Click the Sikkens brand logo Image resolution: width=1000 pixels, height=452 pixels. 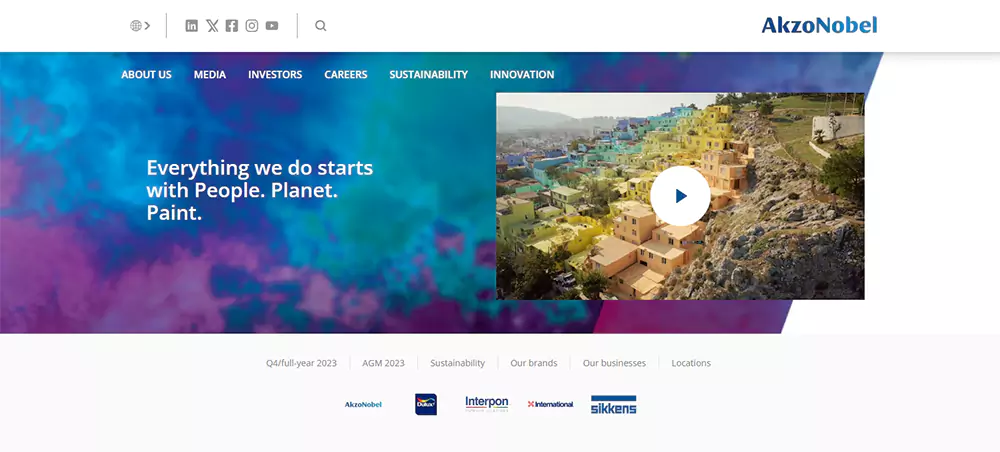click(614, 405)
